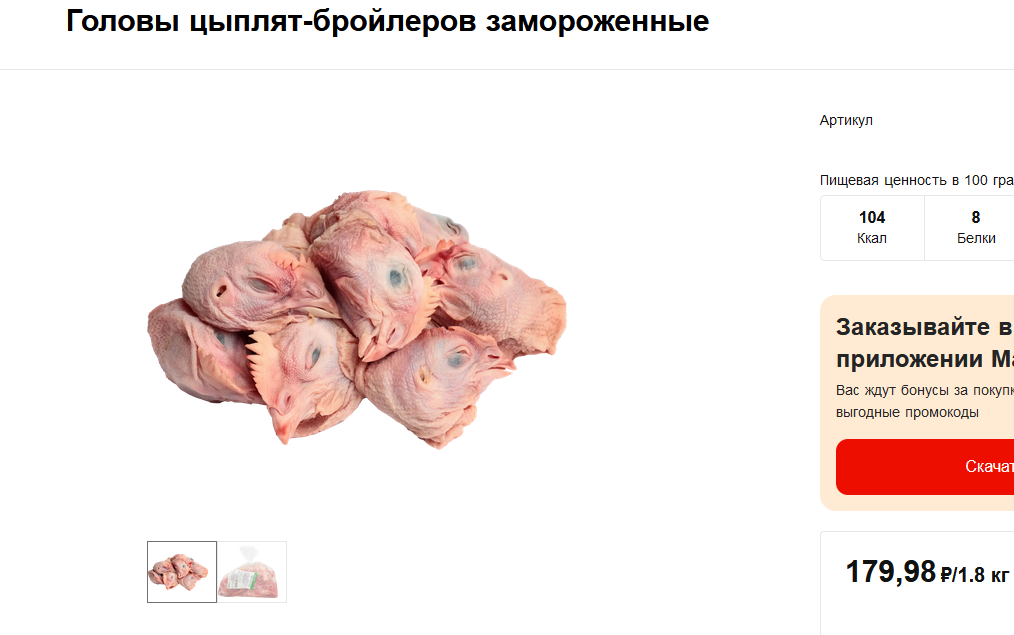This screenshot has width=1014, height=635.
Task: Click the bold 104 calorie number
Action: coord(872,217)
